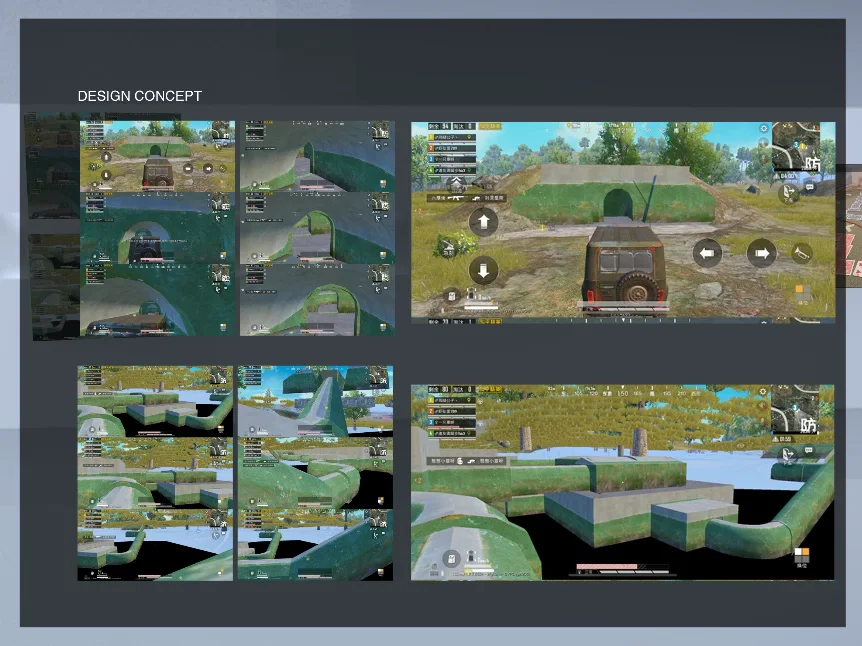
Task: Select weapon slot bar in large jeep screenshot
Action: [467, 197]
